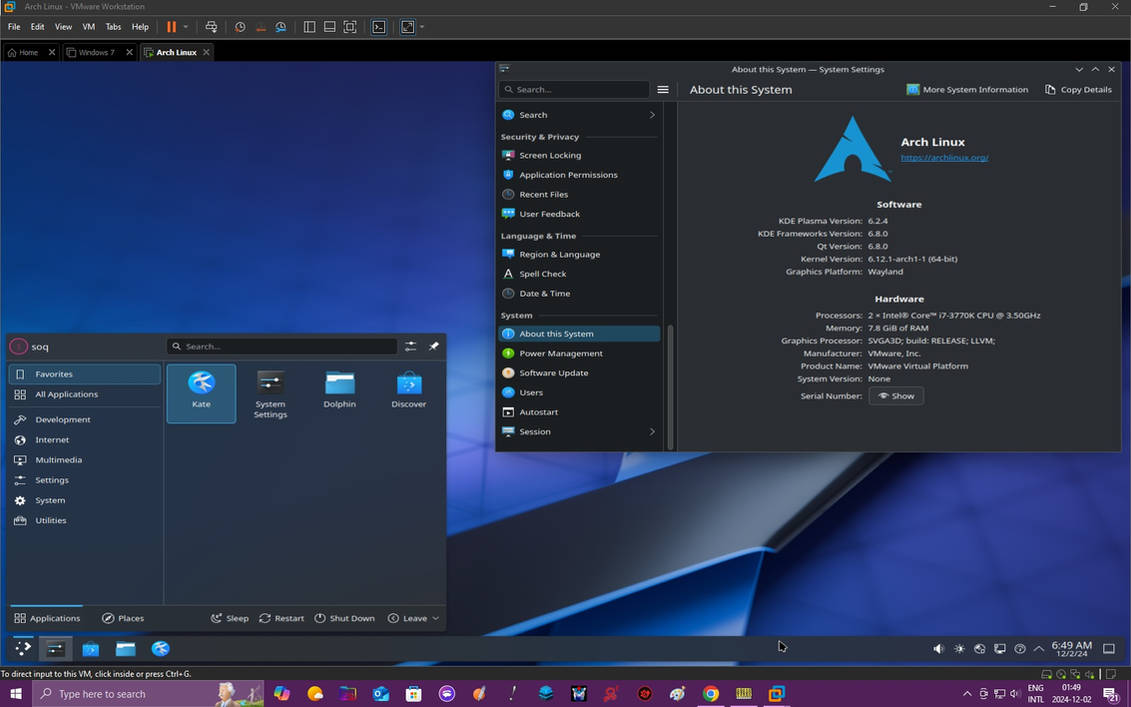1131x707 pixels.
Task: Click the KDE volume tray icon
Action: [x=938, y=649]
